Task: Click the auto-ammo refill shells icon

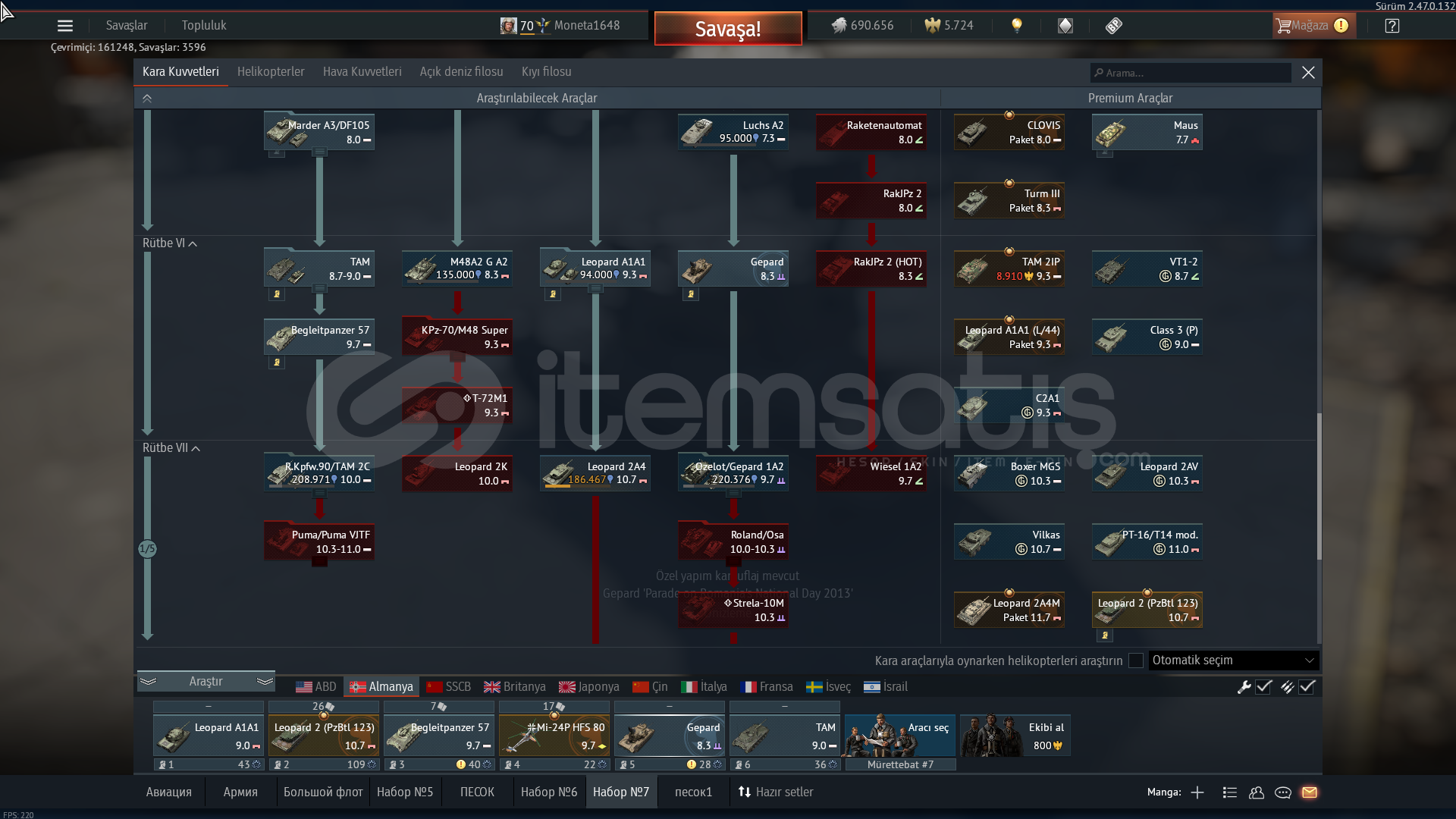Action: click(x=1287, y=687)
